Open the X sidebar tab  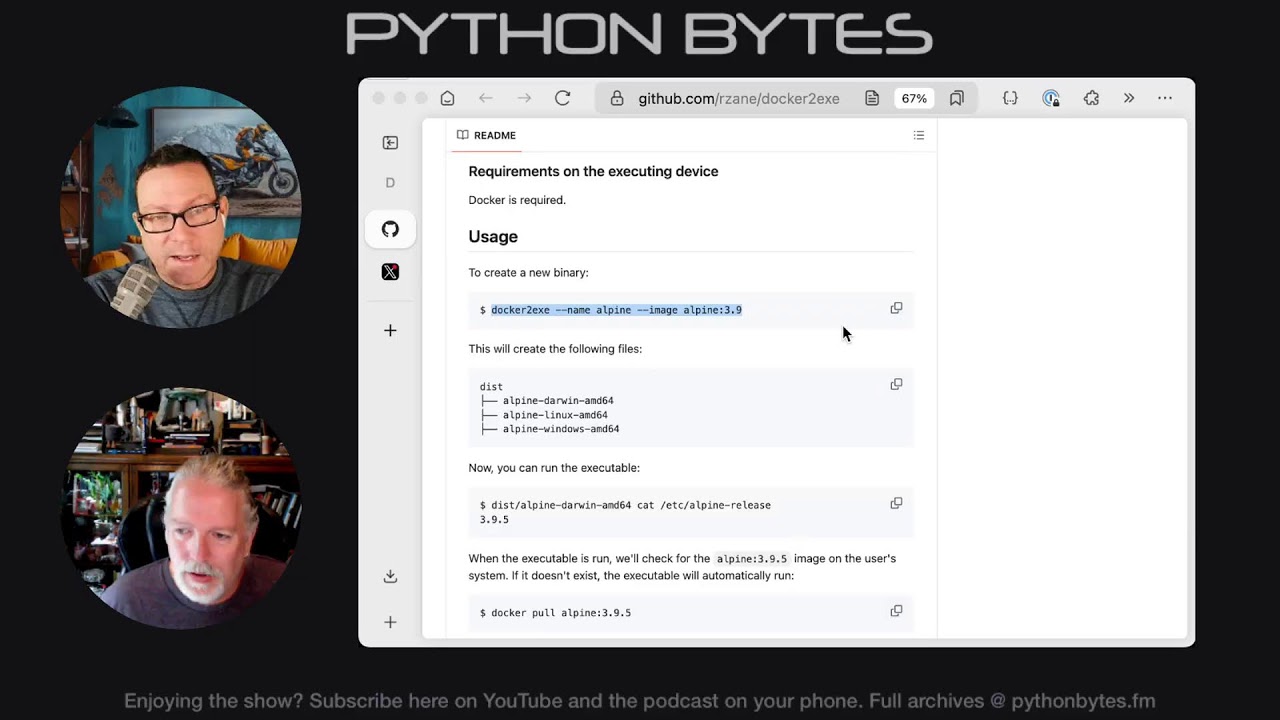390,272
